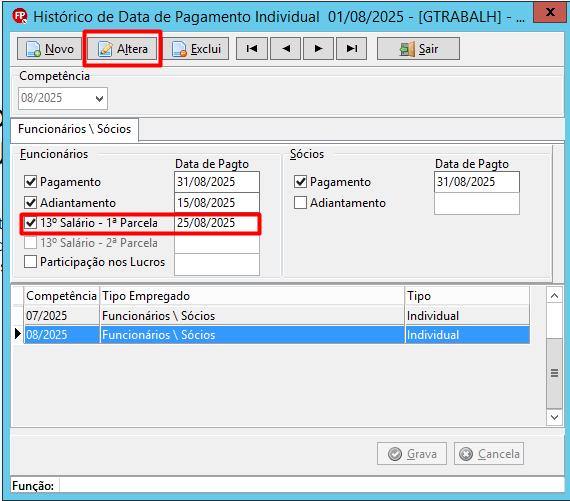
Task: Close the Histórico de Data window
Action: pyautogui.click(x=551, y=13)
